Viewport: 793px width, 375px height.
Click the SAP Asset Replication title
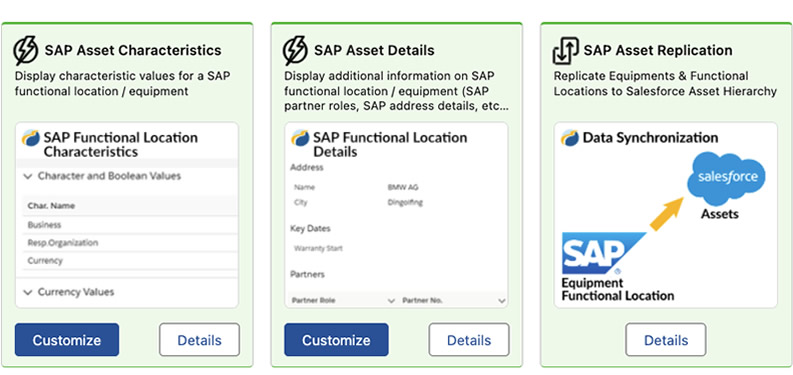click(658, 51)
